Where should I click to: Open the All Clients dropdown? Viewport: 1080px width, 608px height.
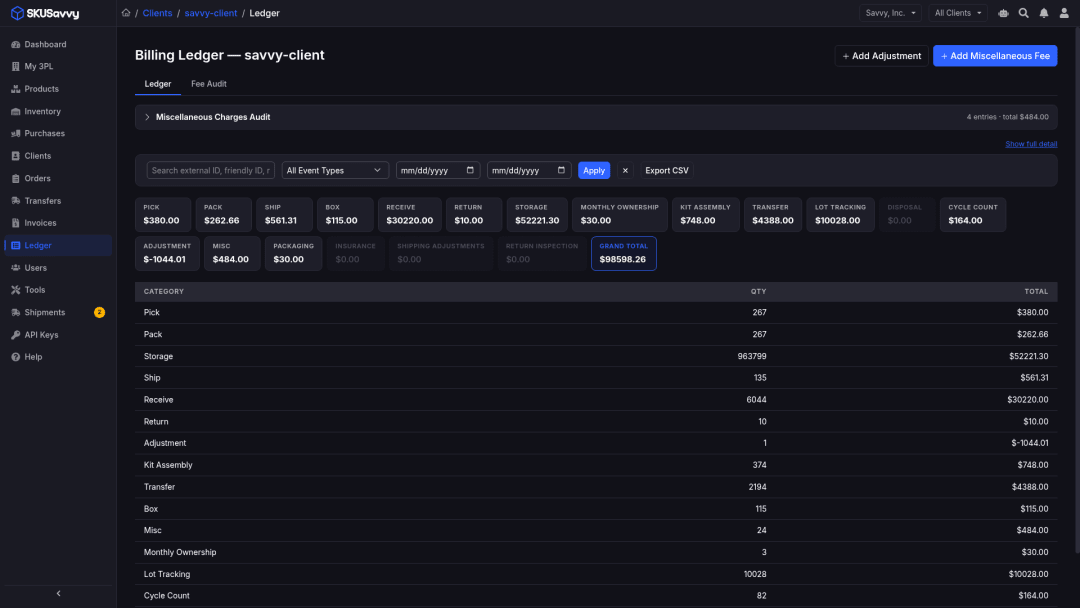[957, 13]
